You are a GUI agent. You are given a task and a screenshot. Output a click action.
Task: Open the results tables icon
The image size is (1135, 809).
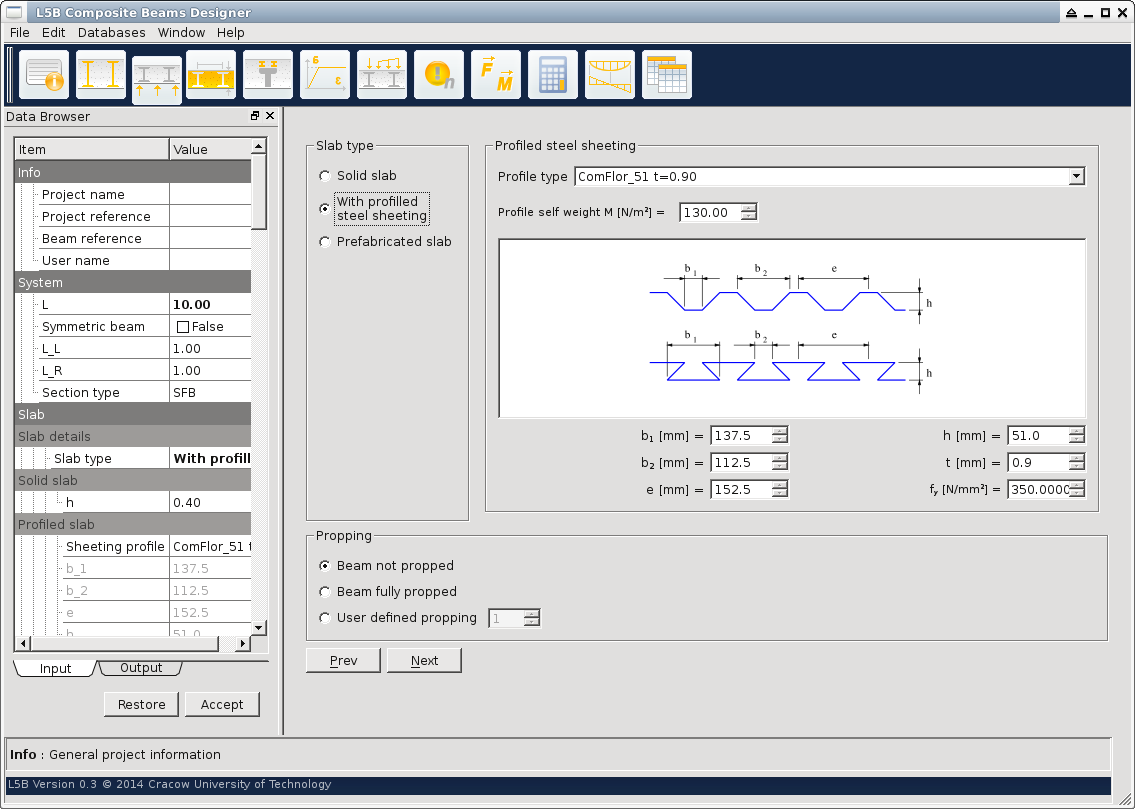[666, 75]
